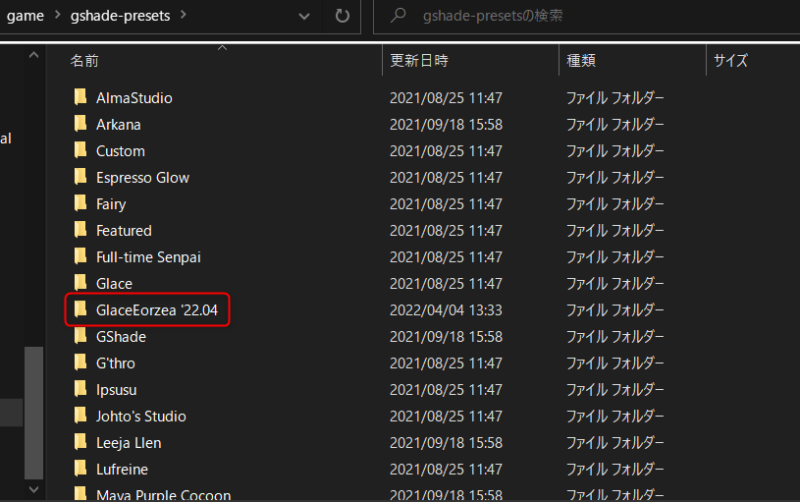Click the date cell of Leeja Llen row
This screenshot has width=800, height=502.
[446, 442]
